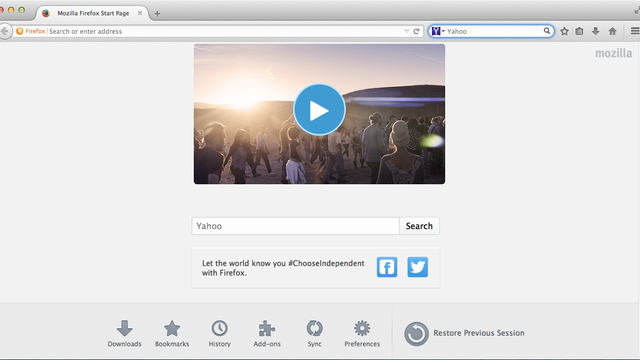Screen dimensions: 640x360
Task: Open the Sync setup shortcut
Action: pyautogui.click(x=314, y=333)
